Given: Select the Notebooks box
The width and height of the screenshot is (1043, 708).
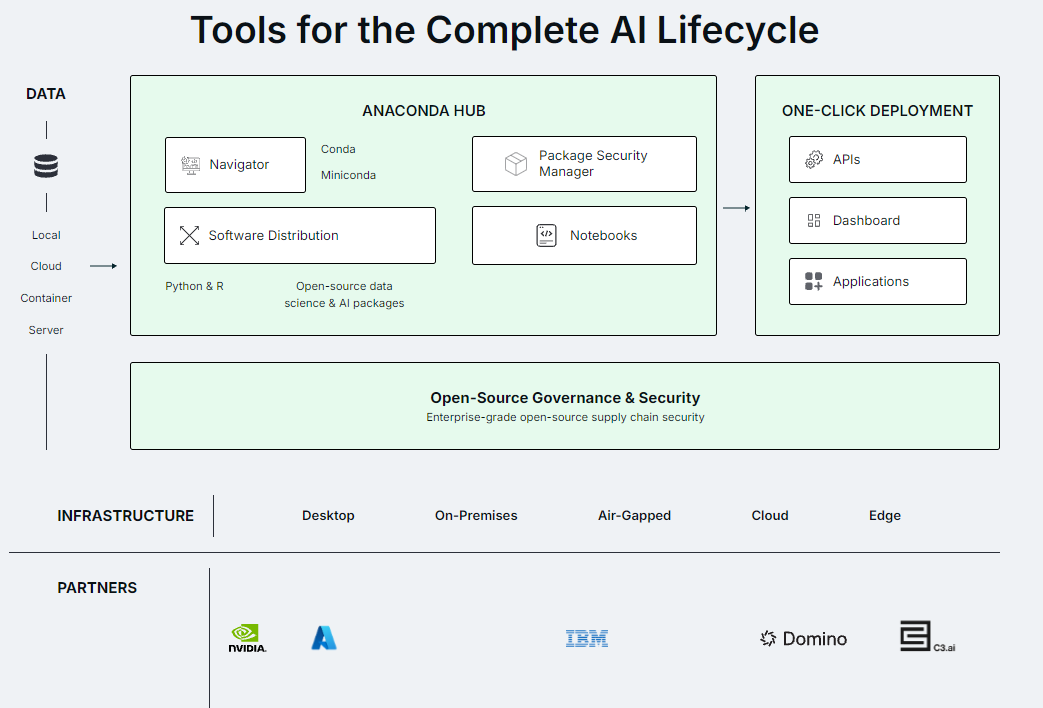Looking at the screenshot, I should [x=584, y=236].
